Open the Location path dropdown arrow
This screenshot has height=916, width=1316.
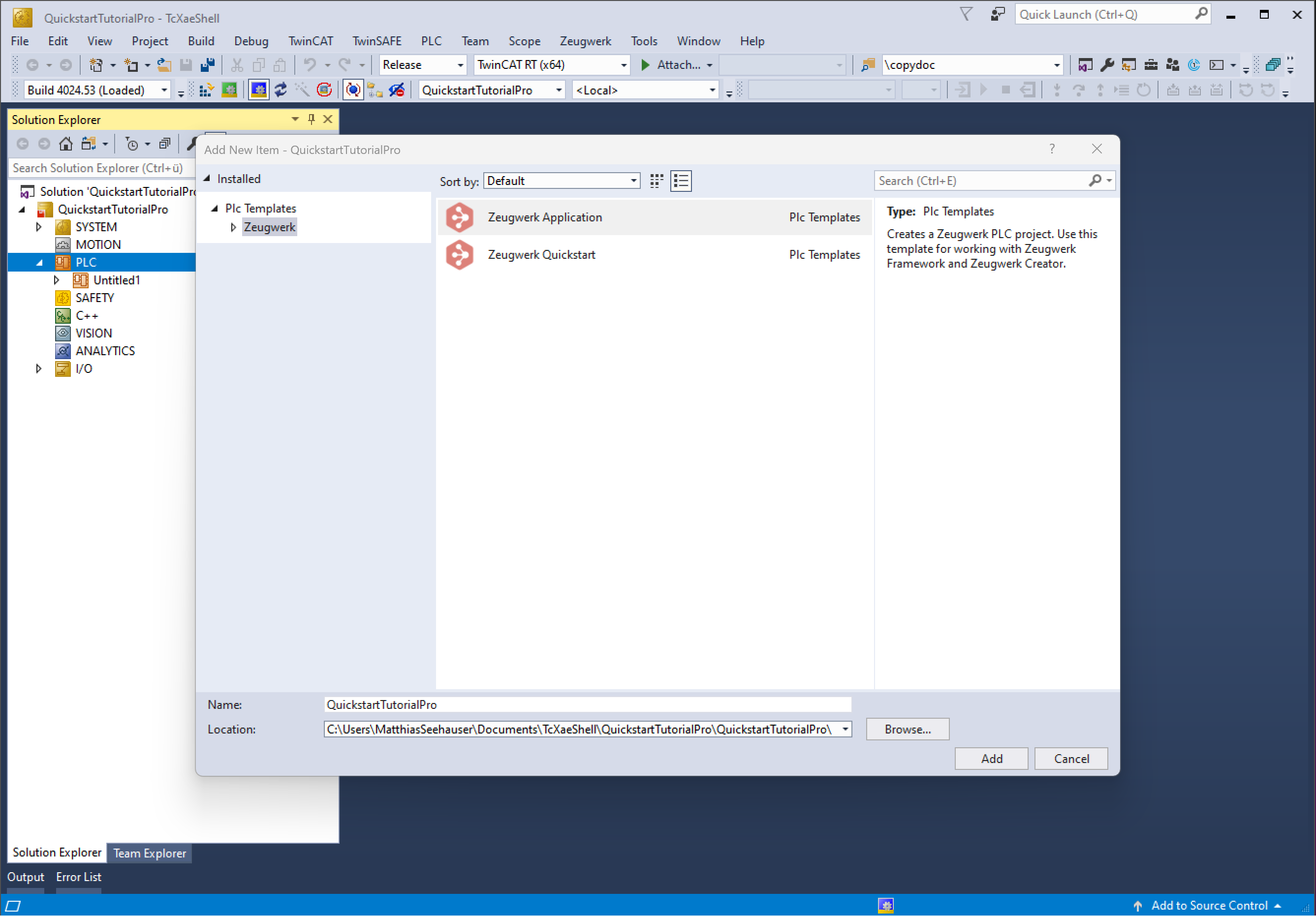point(846,729)
